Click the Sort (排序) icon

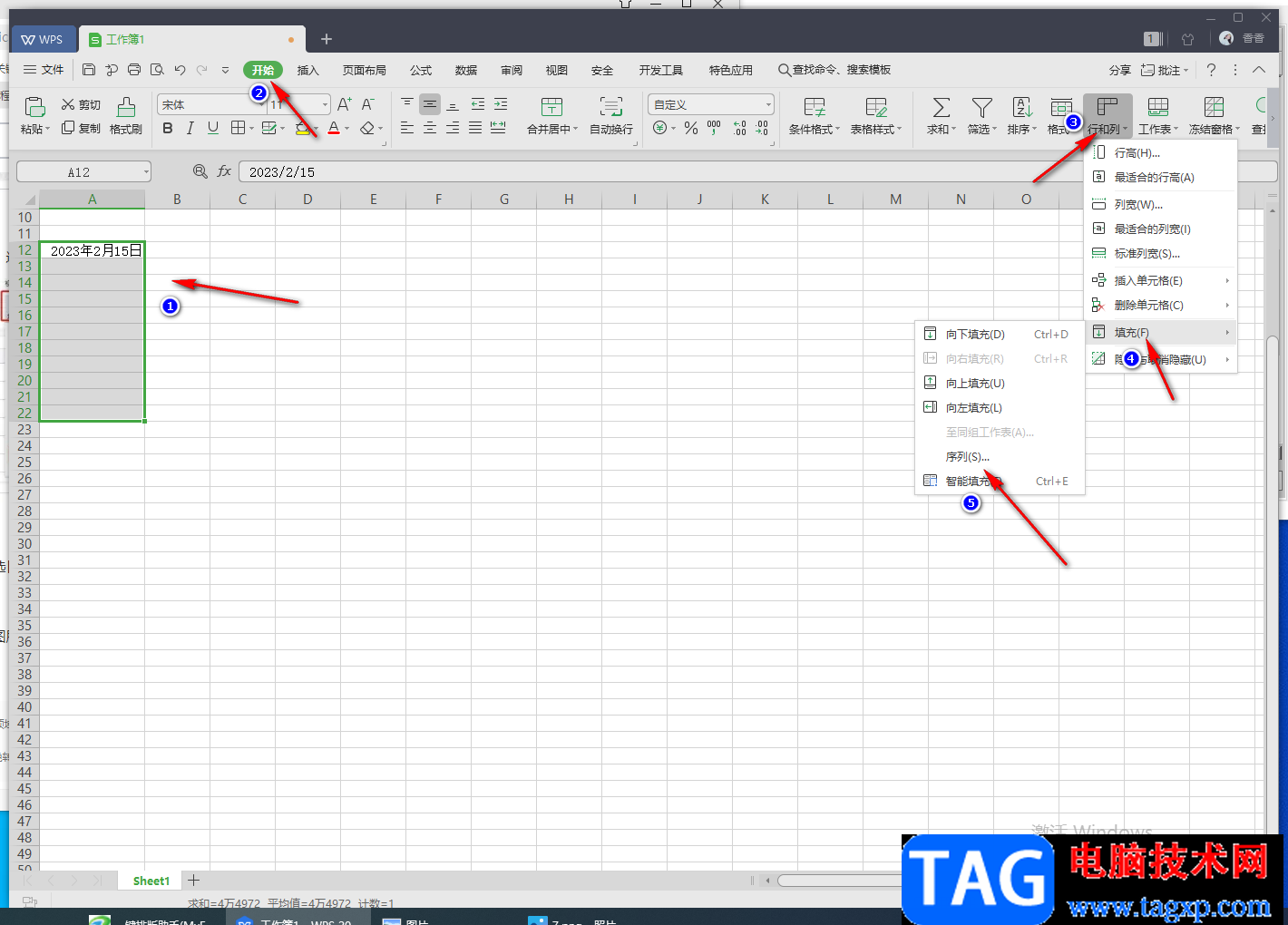[1022, 108]
